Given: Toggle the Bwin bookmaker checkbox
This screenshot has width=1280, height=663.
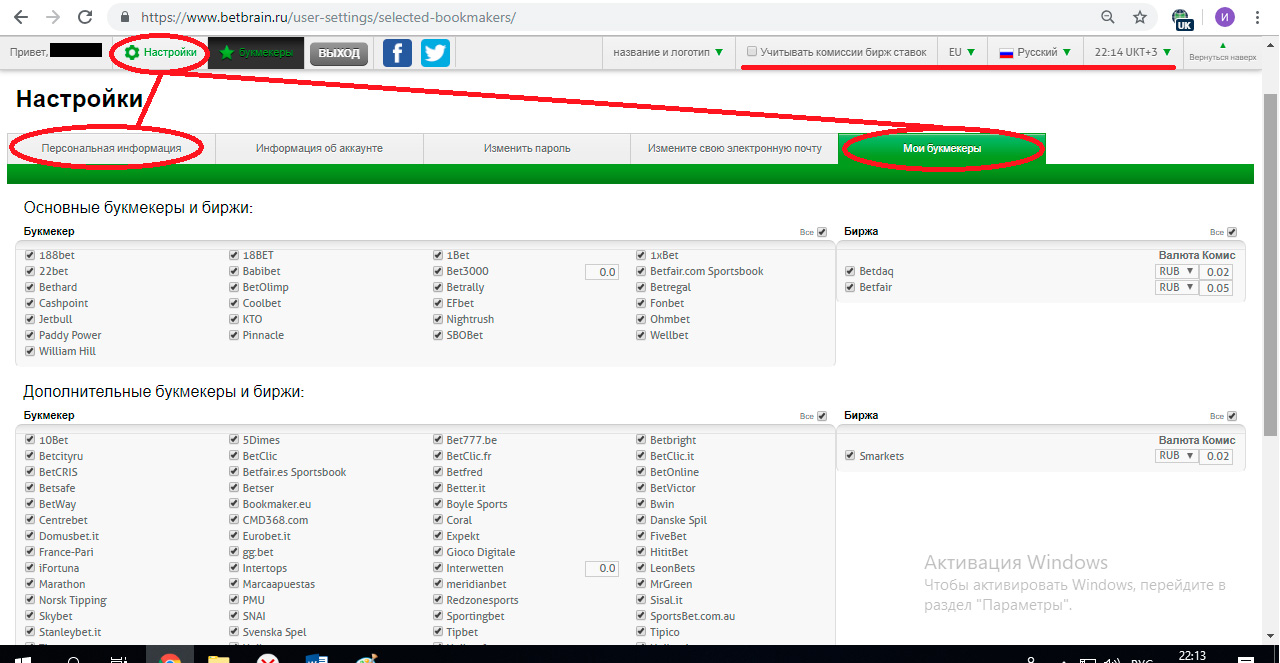Looking at the screenshot, I should [642, 504].
